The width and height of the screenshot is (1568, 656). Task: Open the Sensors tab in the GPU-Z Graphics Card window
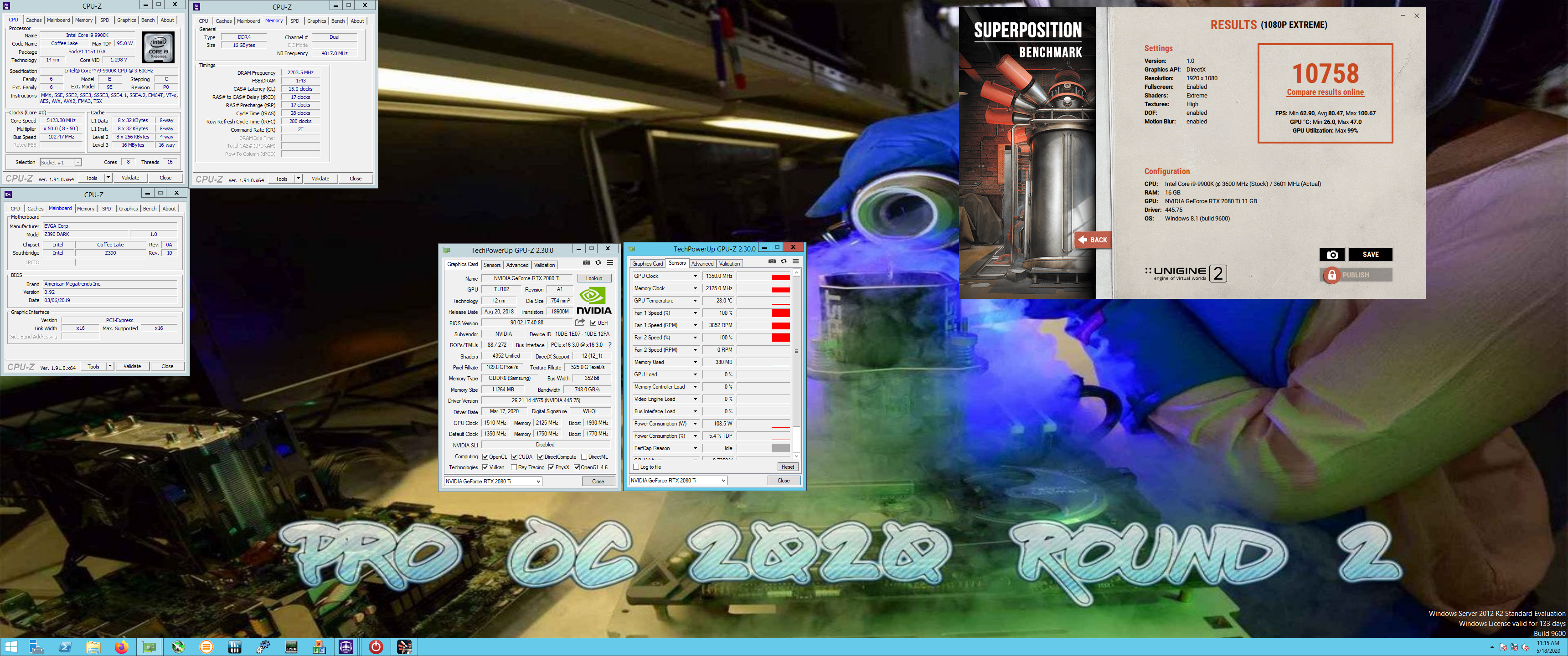tap(492, 265)
